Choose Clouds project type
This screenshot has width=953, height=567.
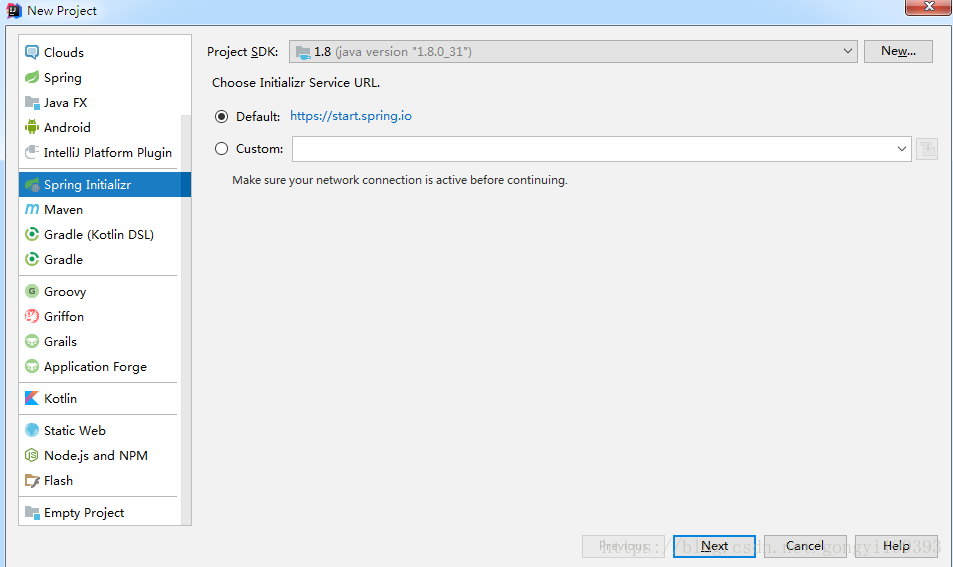pos(105,52)
